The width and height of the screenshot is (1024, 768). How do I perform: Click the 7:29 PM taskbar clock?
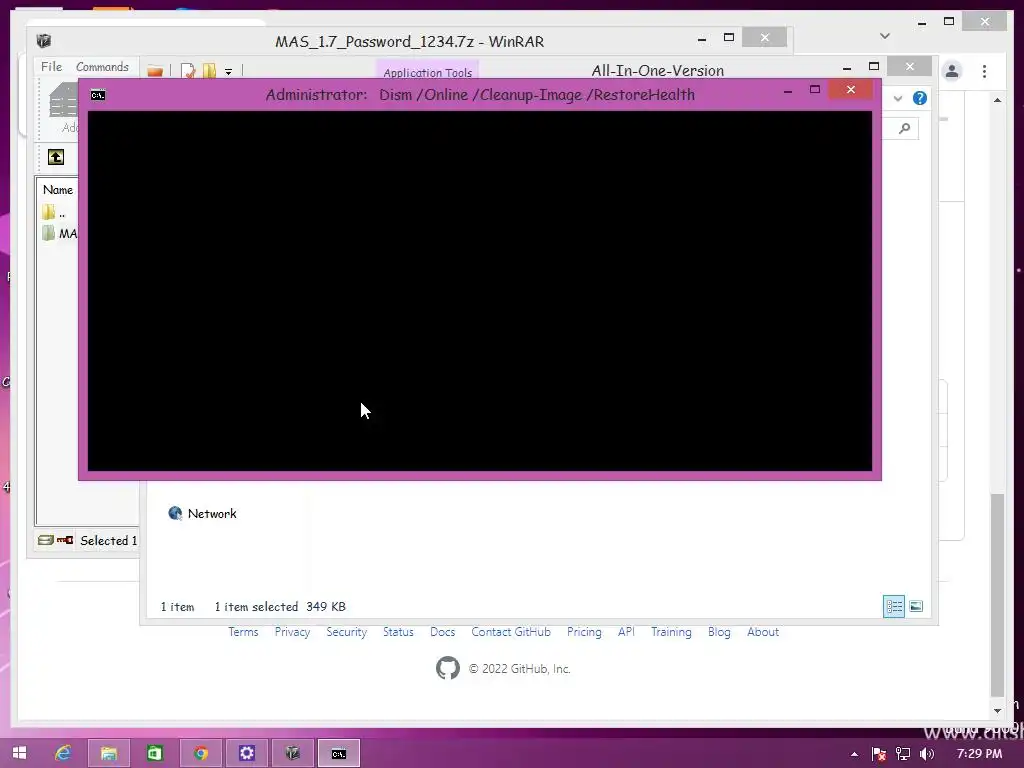pyautogui.click(x=979, y=754)
